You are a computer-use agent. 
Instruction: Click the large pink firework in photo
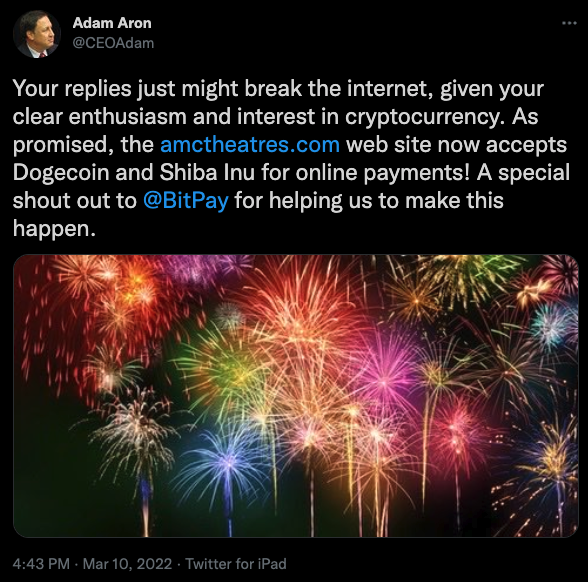point(384,375)
